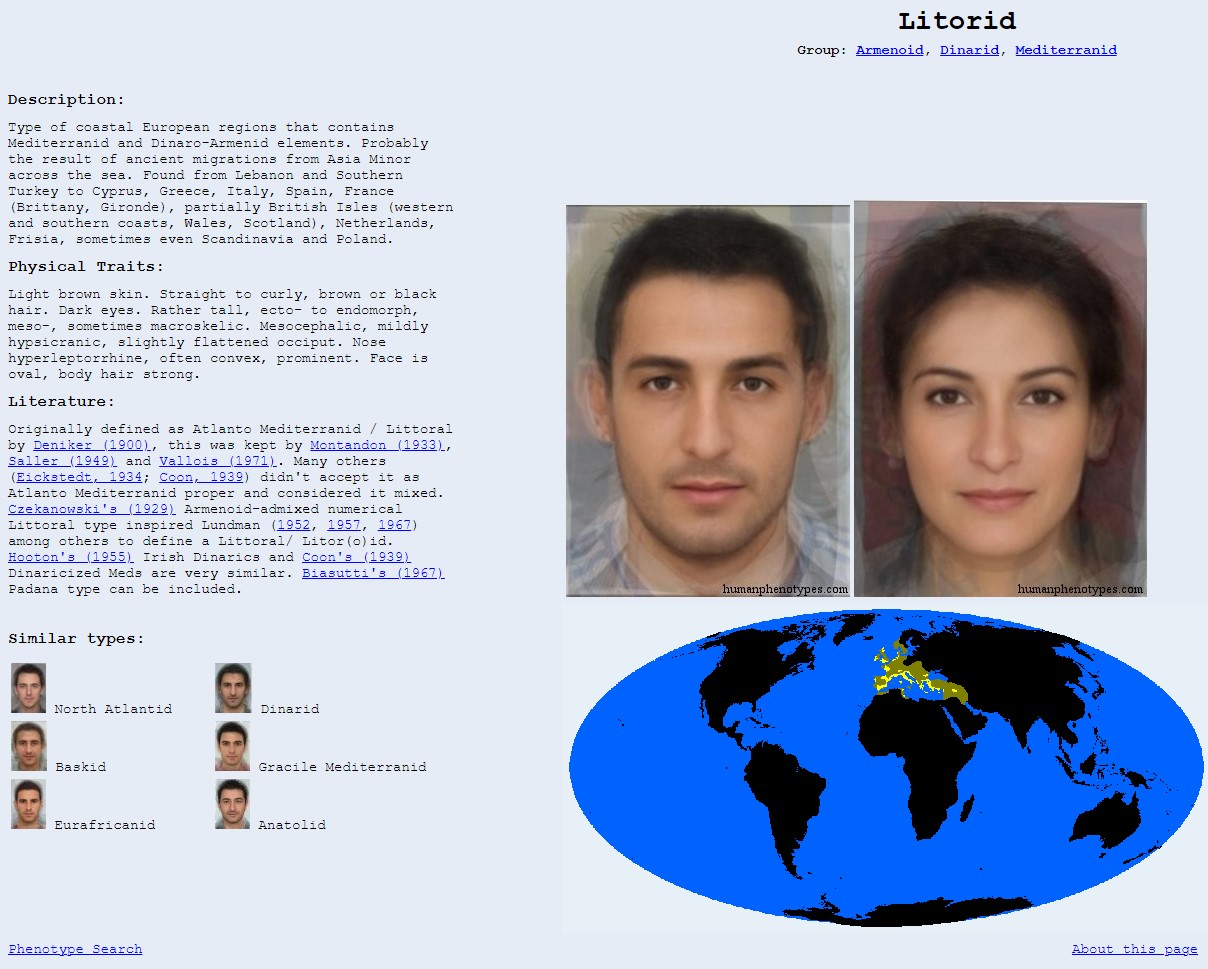Open Biasutti's (1967) reference
Viewport: 1208px width, 969px height.
coord(373,573)
